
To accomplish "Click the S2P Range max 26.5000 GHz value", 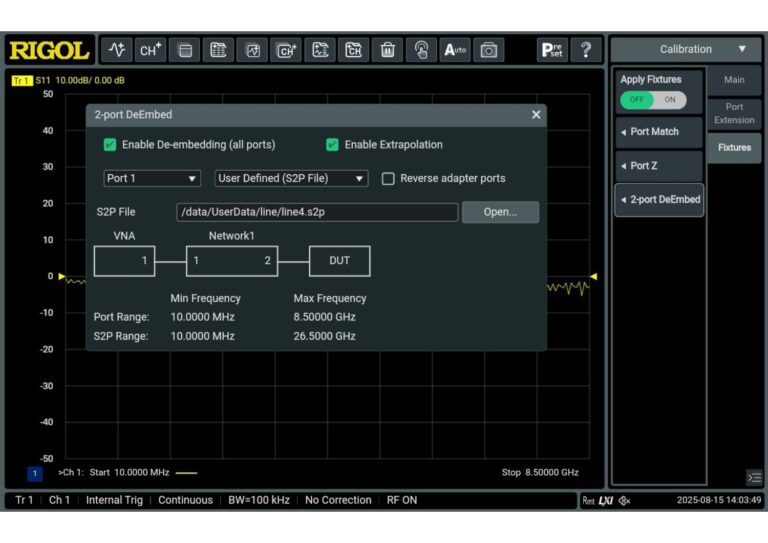I will (x=324, y=336).
